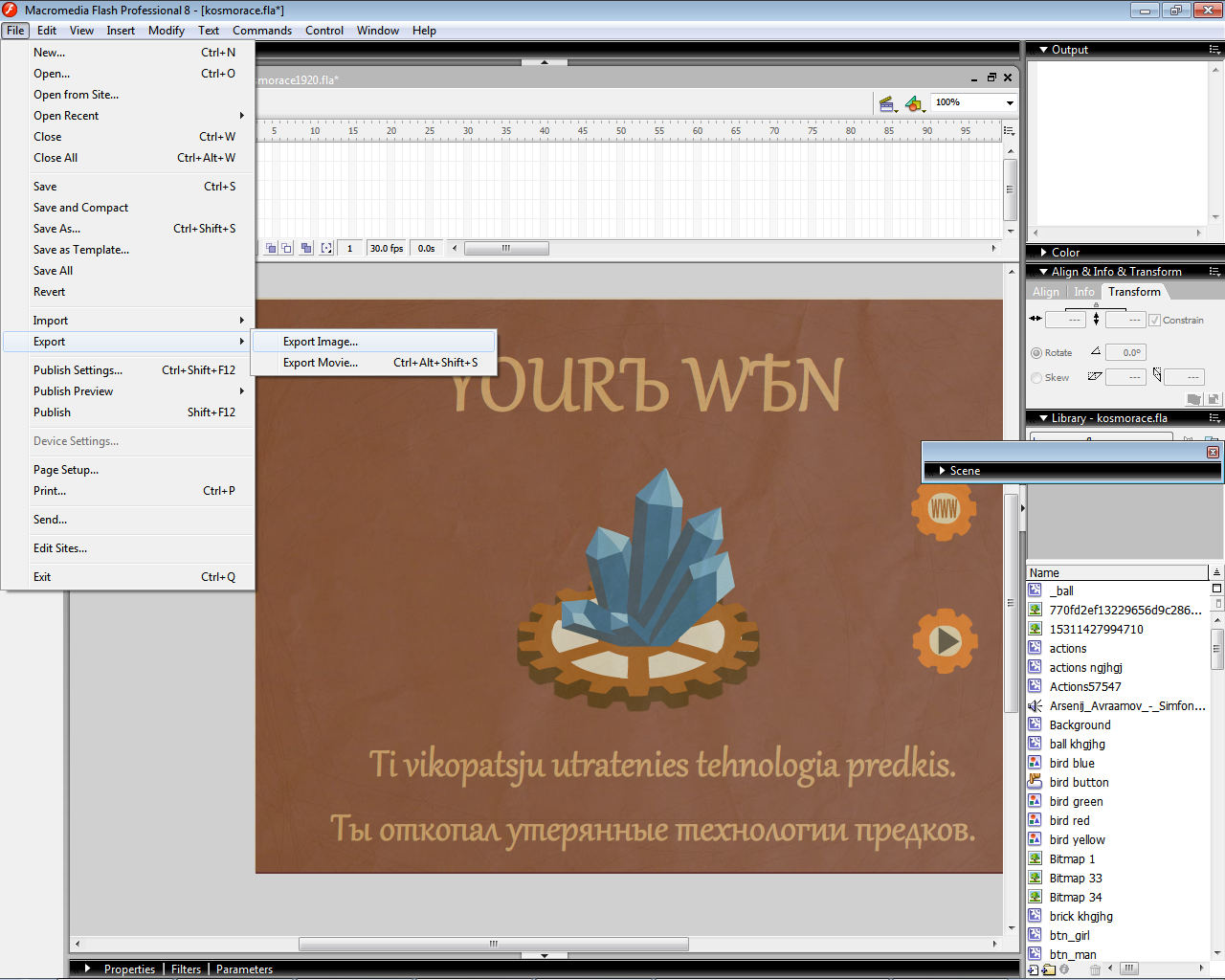This screenshot has height=980, width=1225.
Task: Click the Edit Scene clapperboard icon
Action: click(886, 103)
